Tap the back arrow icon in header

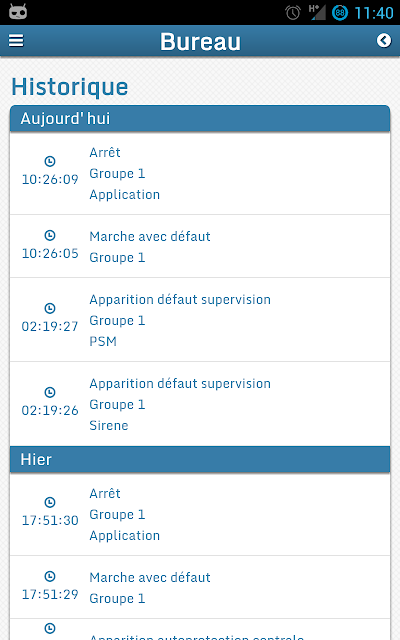pos(384,40)
